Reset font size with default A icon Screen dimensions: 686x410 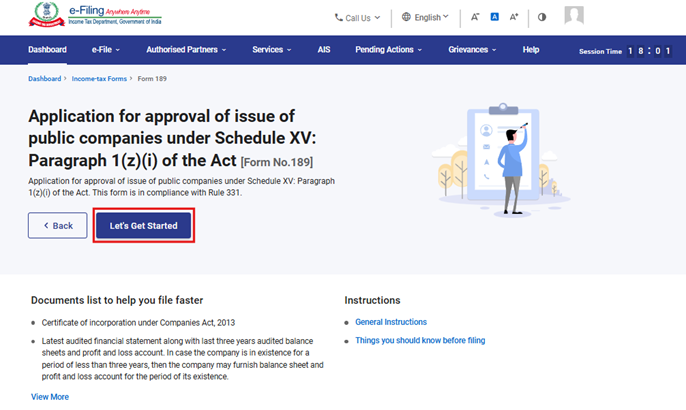coord(494,17)
